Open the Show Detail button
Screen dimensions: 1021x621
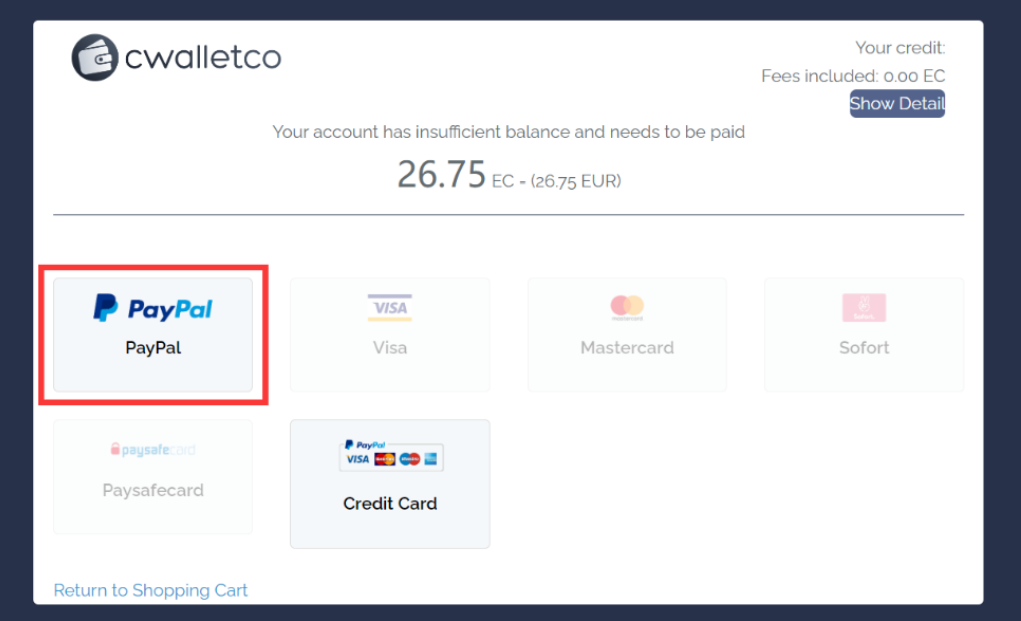(x=897, y=104)
